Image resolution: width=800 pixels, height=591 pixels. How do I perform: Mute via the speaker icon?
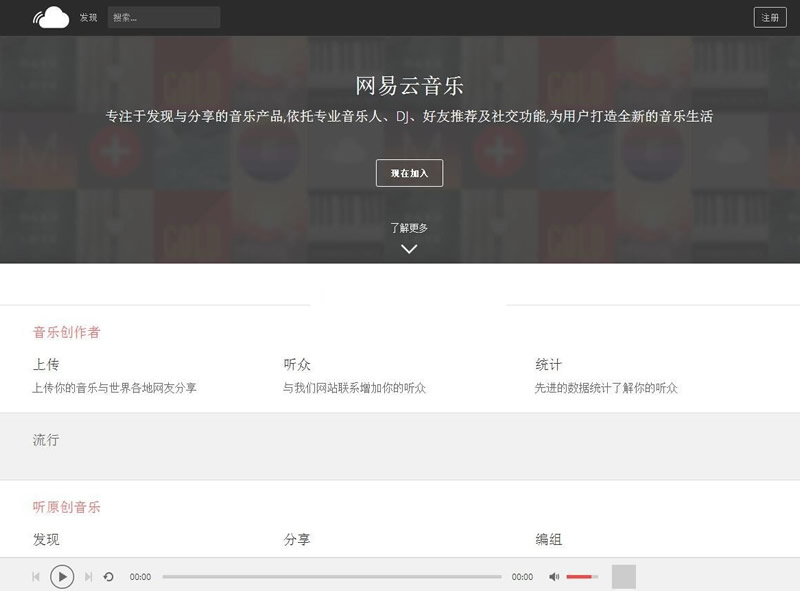554,577
